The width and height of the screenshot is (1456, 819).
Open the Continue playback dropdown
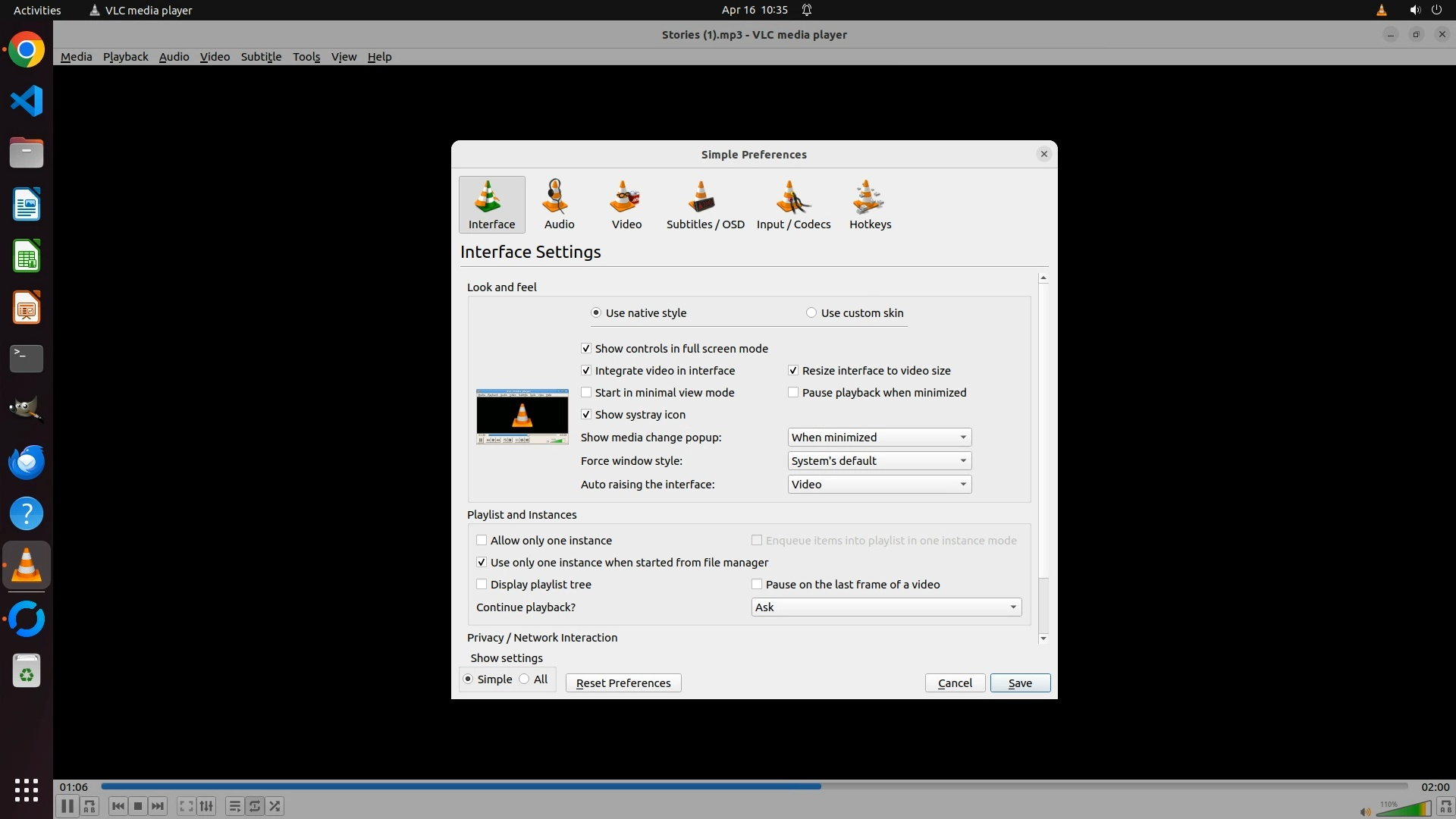886,607
